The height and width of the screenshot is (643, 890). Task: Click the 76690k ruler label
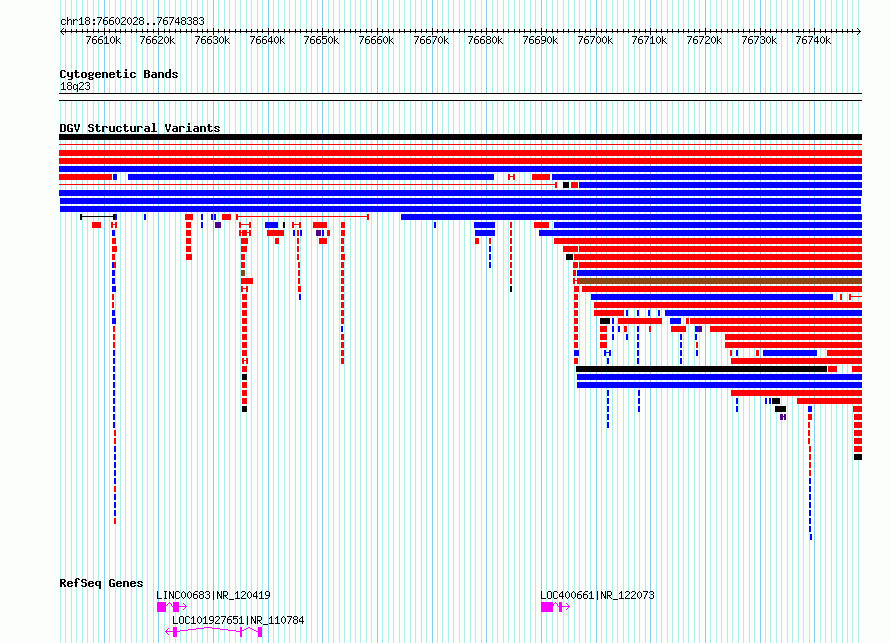tap(540, 40)
